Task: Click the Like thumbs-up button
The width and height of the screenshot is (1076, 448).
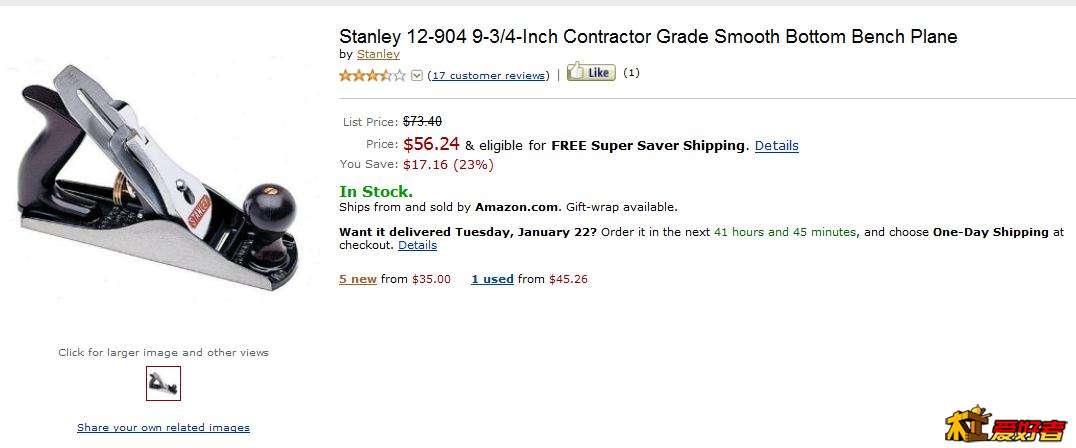Action: [x=591, y=72]
